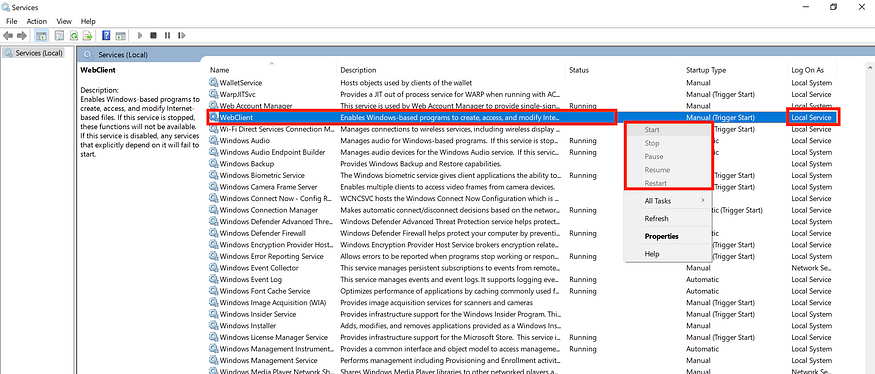
Task: Click the gear icon next to Windows Backup
Action: point(214,164)
